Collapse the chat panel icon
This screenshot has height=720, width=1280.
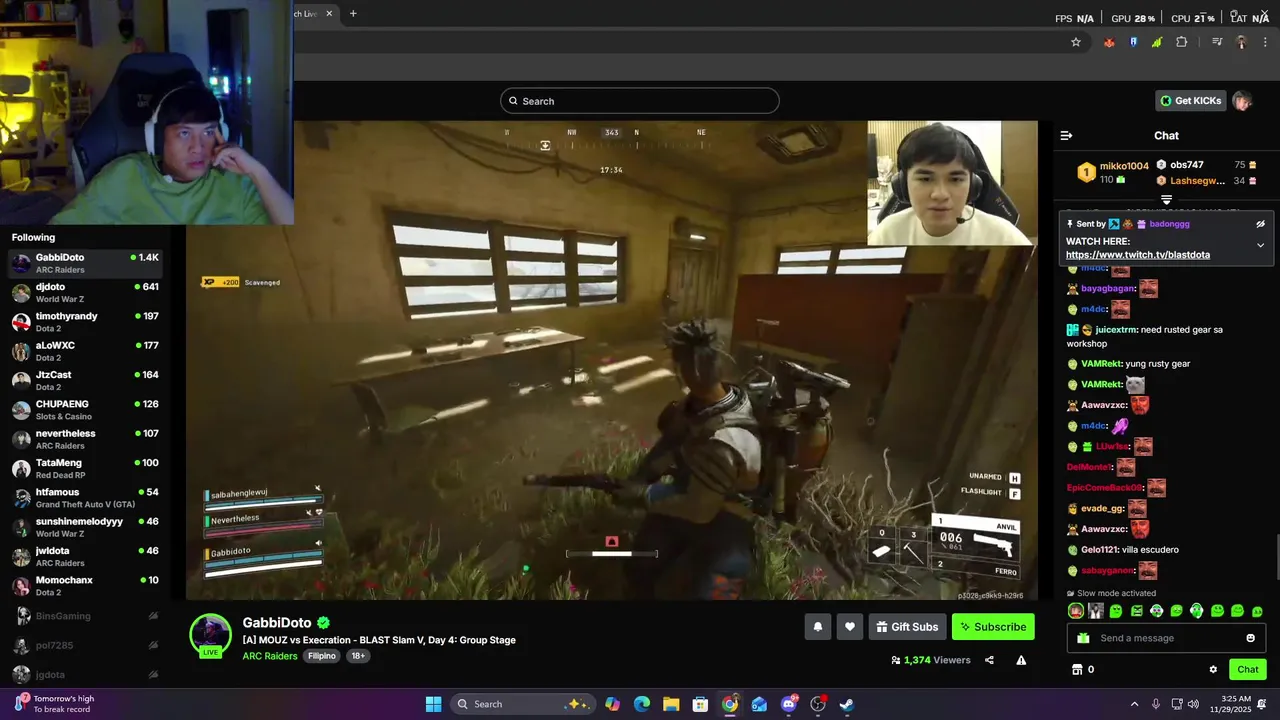pyautogui.click(x=1066, y=135)
